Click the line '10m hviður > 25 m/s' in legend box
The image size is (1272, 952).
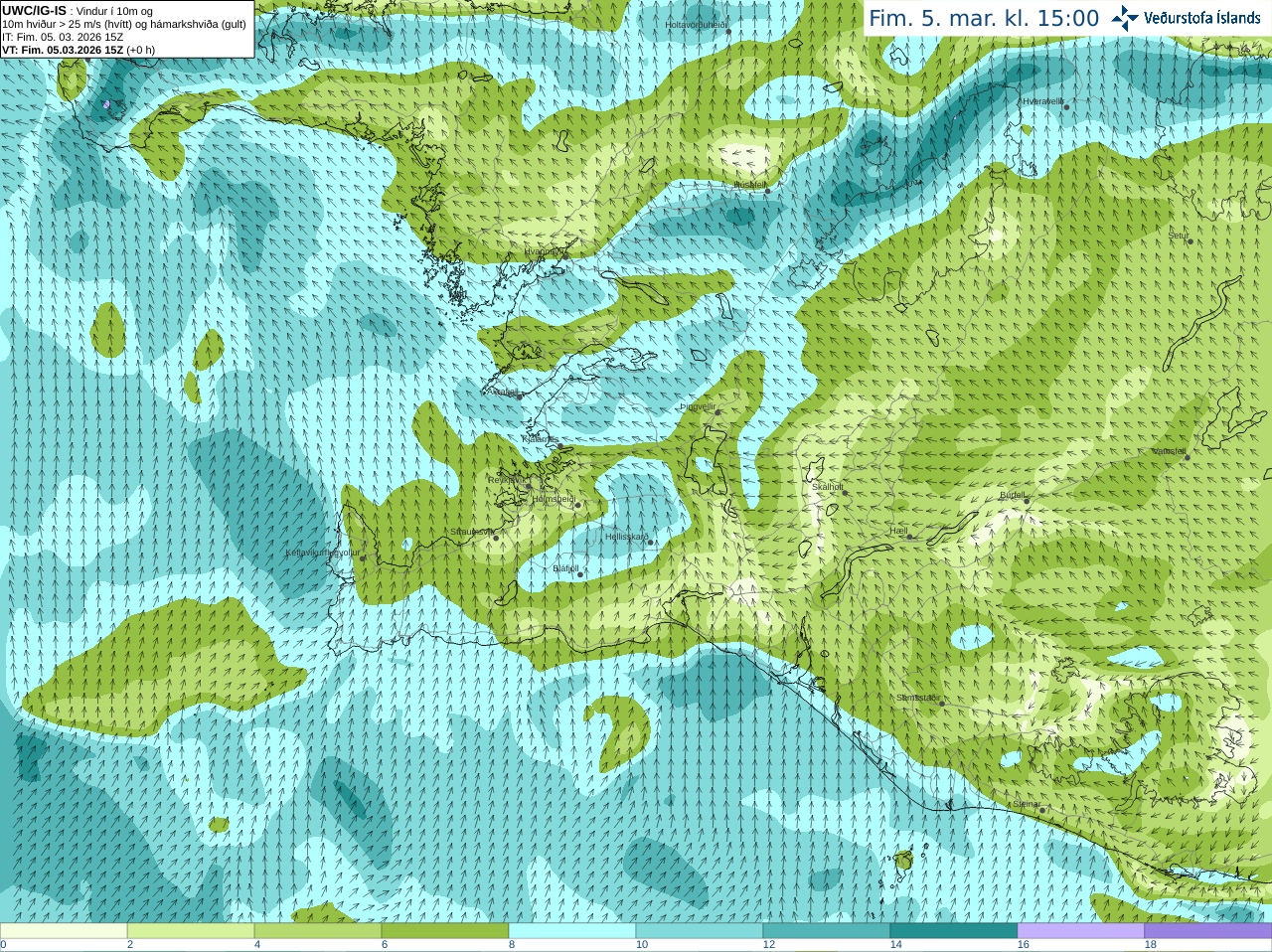click(124, 24)
